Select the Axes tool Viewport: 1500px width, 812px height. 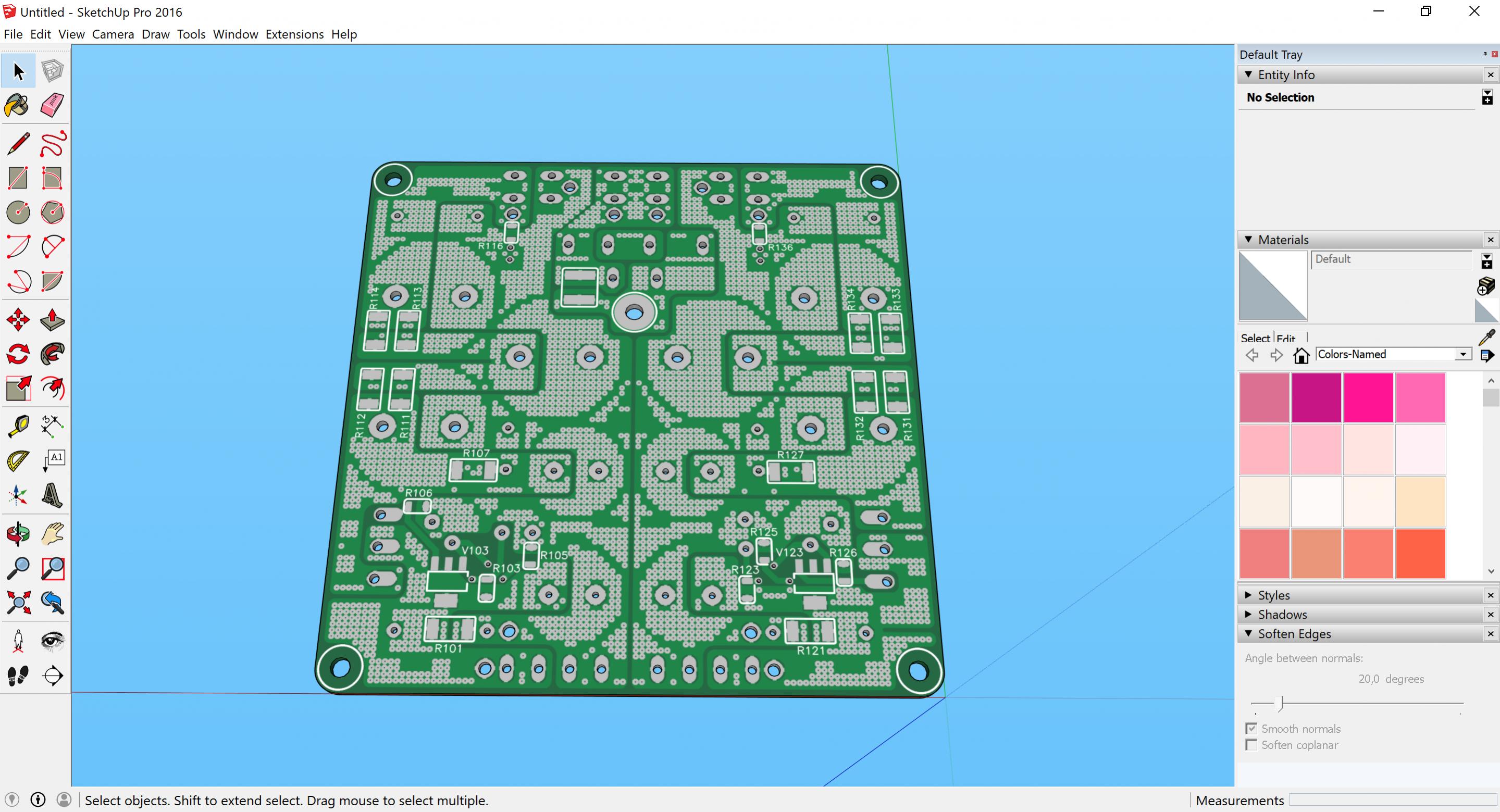click(x=18, y=495)
